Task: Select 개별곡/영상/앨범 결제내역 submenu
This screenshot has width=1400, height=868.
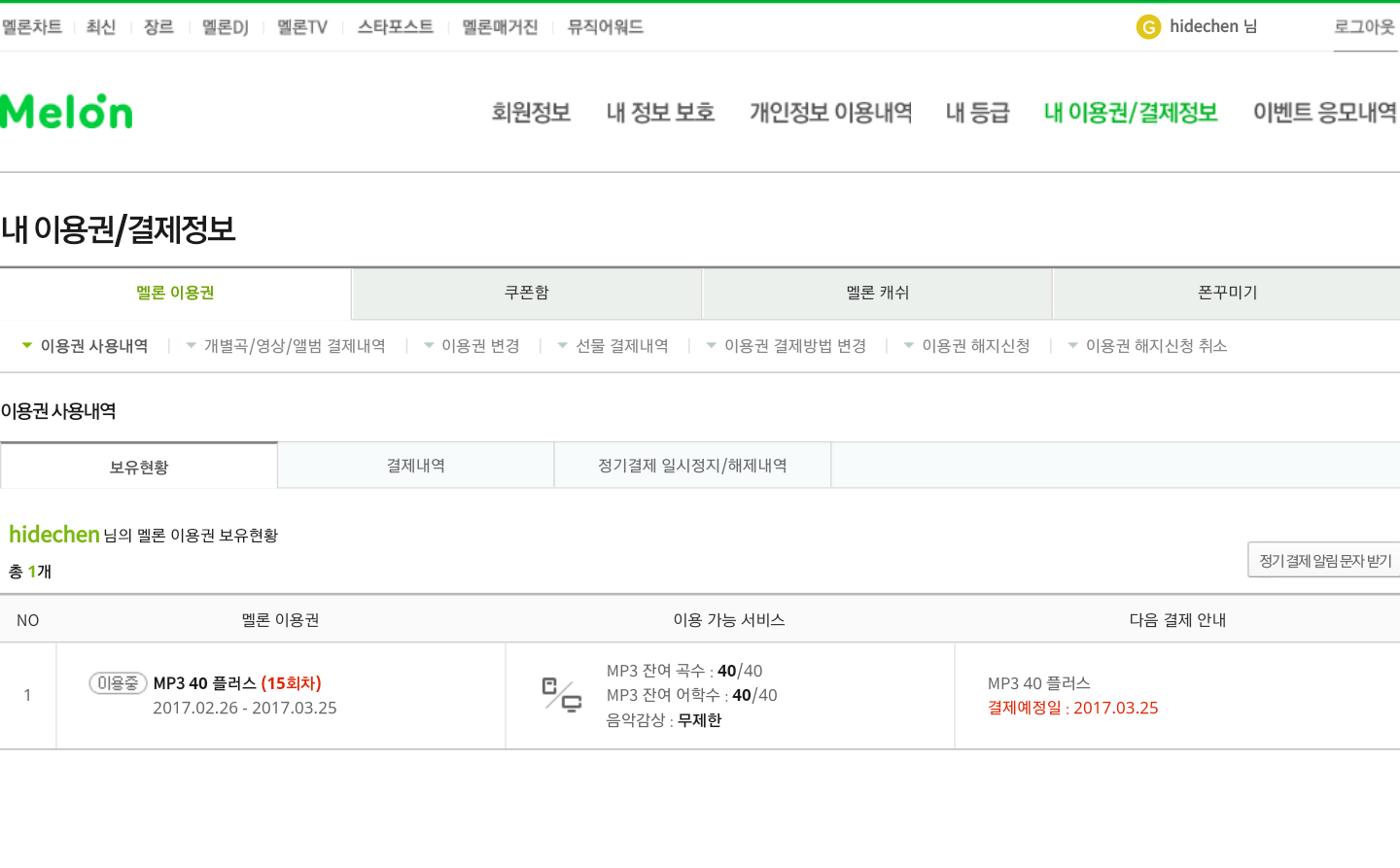Action: pyautogui.click(x=295, y=346)
